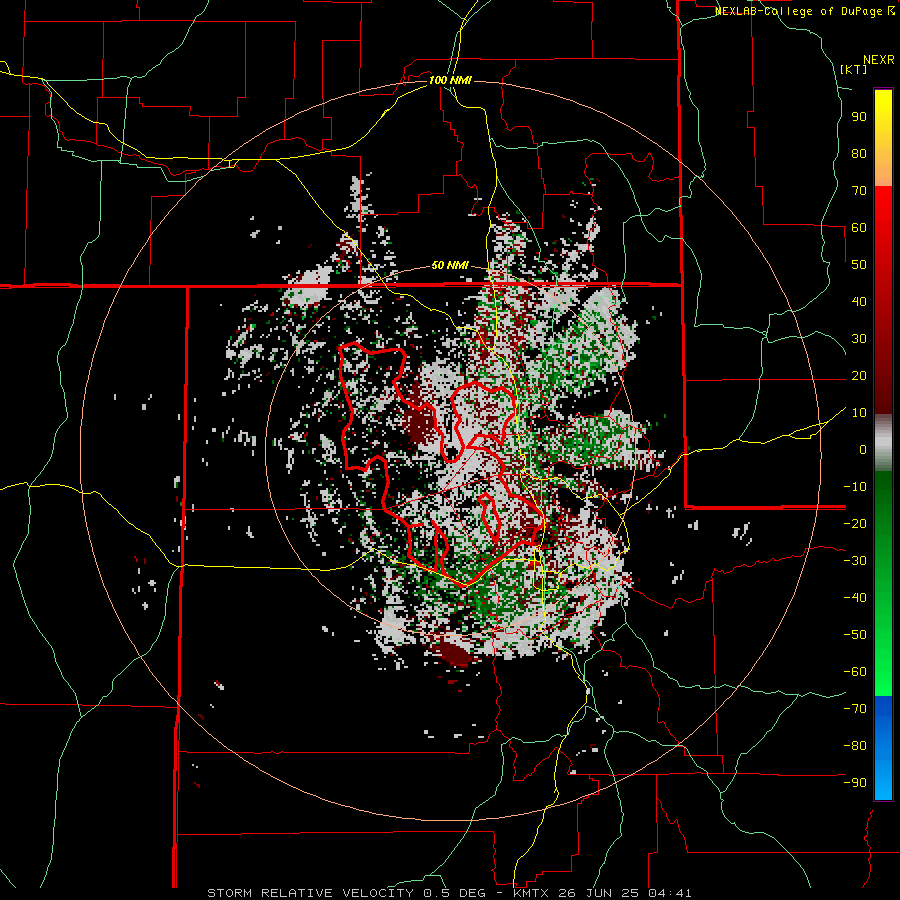Image resolution: width=900 pixels, height=900 pixels.
Task: Click the Storm Relative Velocity caption at bottom
Action: point(449,893)
